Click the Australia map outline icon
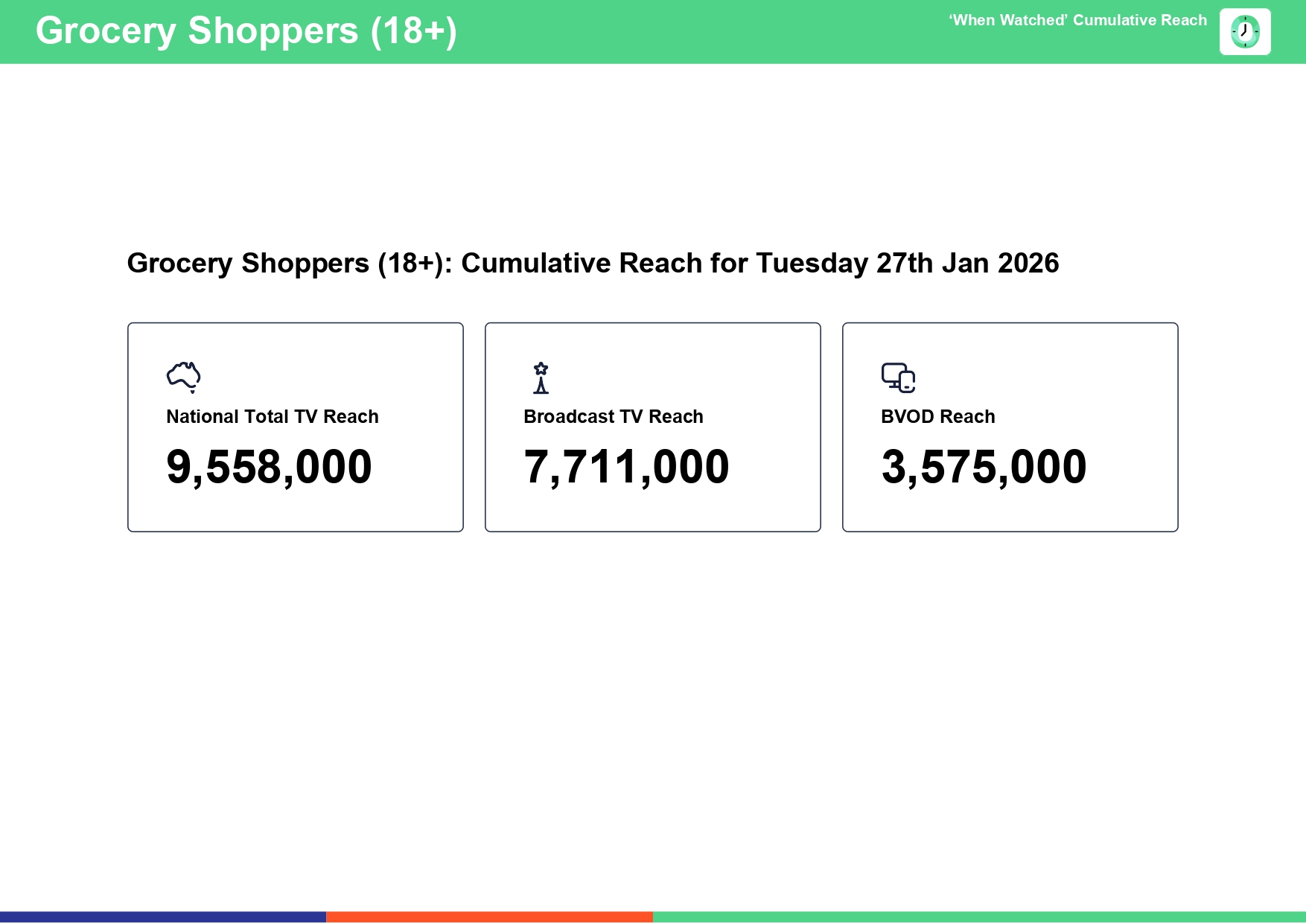The height and width of the screenshot is (924, 1306). coord(183,377)
